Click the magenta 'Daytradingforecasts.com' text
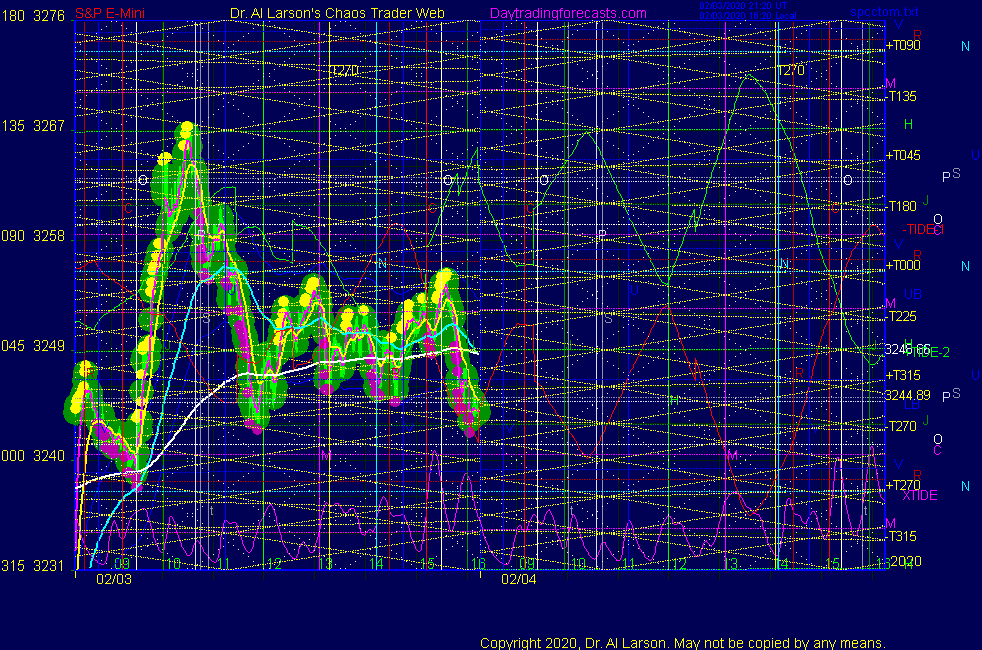 [568, 13]
